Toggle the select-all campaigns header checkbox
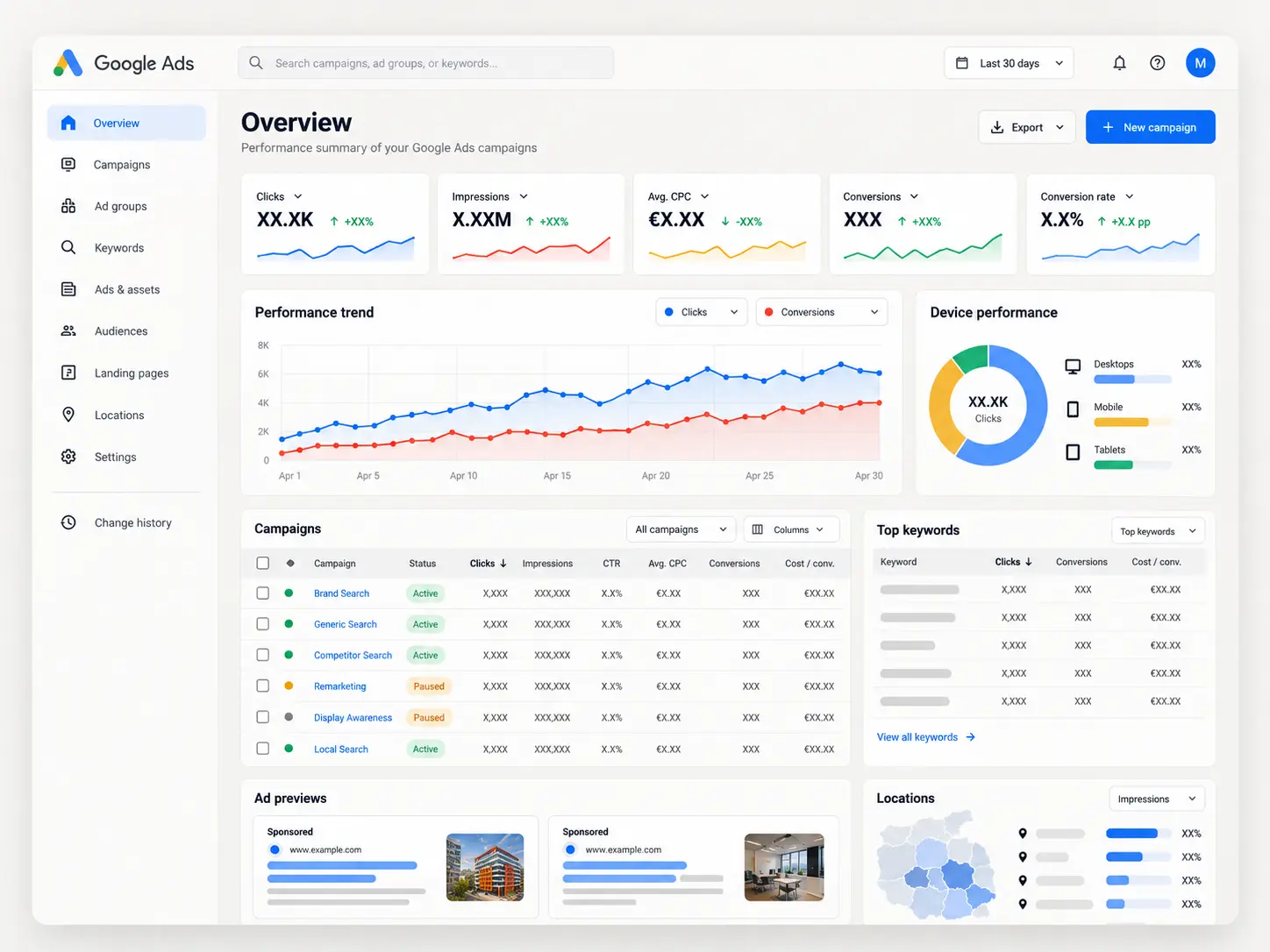The height and width of the screenshot is (952, 1270). click(x=263, y=564)
